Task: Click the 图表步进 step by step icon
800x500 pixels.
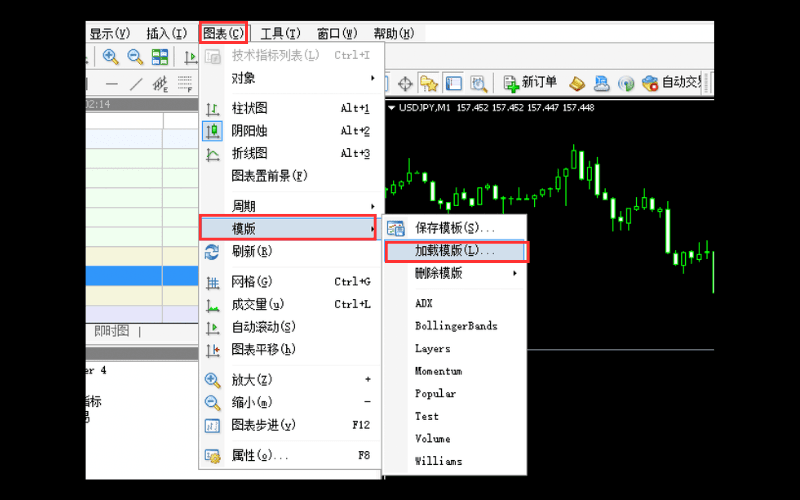Action: (213, 426)
